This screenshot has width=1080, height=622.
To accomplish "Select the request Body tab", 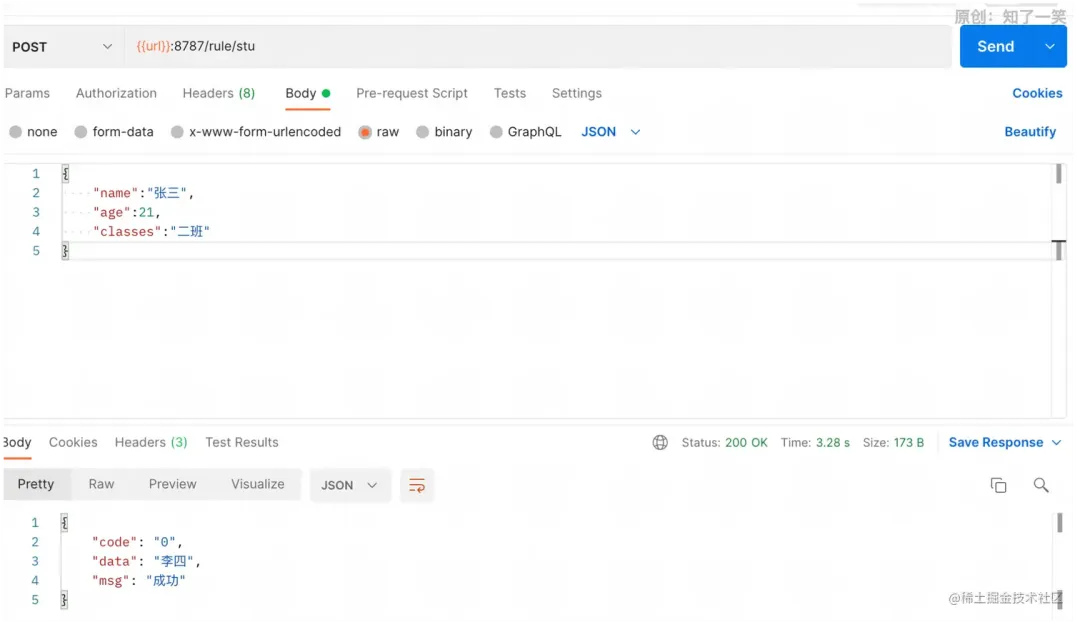I will point(308,93).
